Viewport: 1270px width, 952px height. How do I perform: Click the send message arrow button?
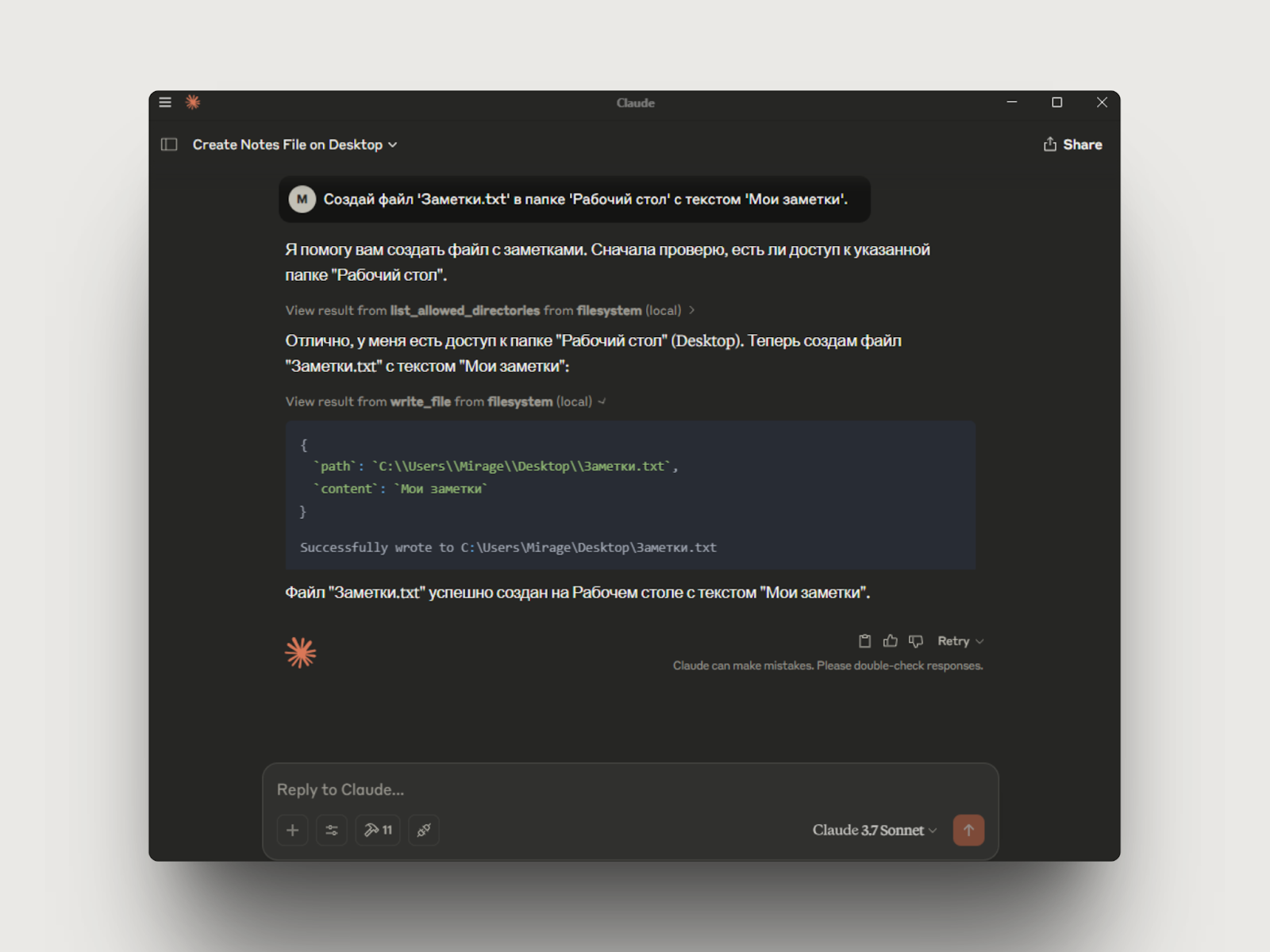pos(968,830)
